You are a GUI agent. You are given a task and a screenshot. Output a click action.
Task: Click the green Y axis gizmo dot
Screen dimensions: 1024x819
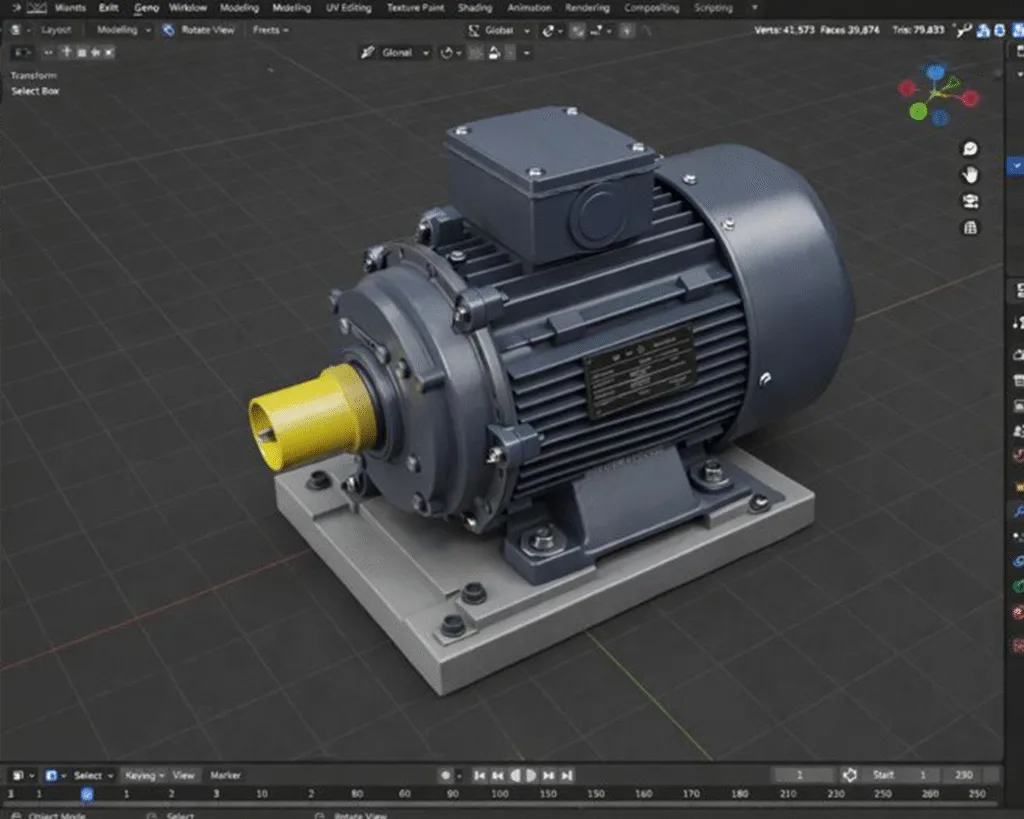click(918, 112)
